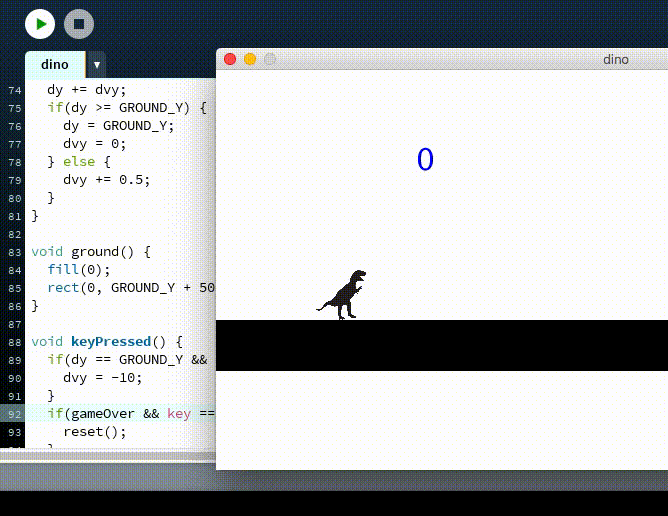Click highlighted 'if(gameOver && key ==' line
668x516 pixels.
coord(131,414)
